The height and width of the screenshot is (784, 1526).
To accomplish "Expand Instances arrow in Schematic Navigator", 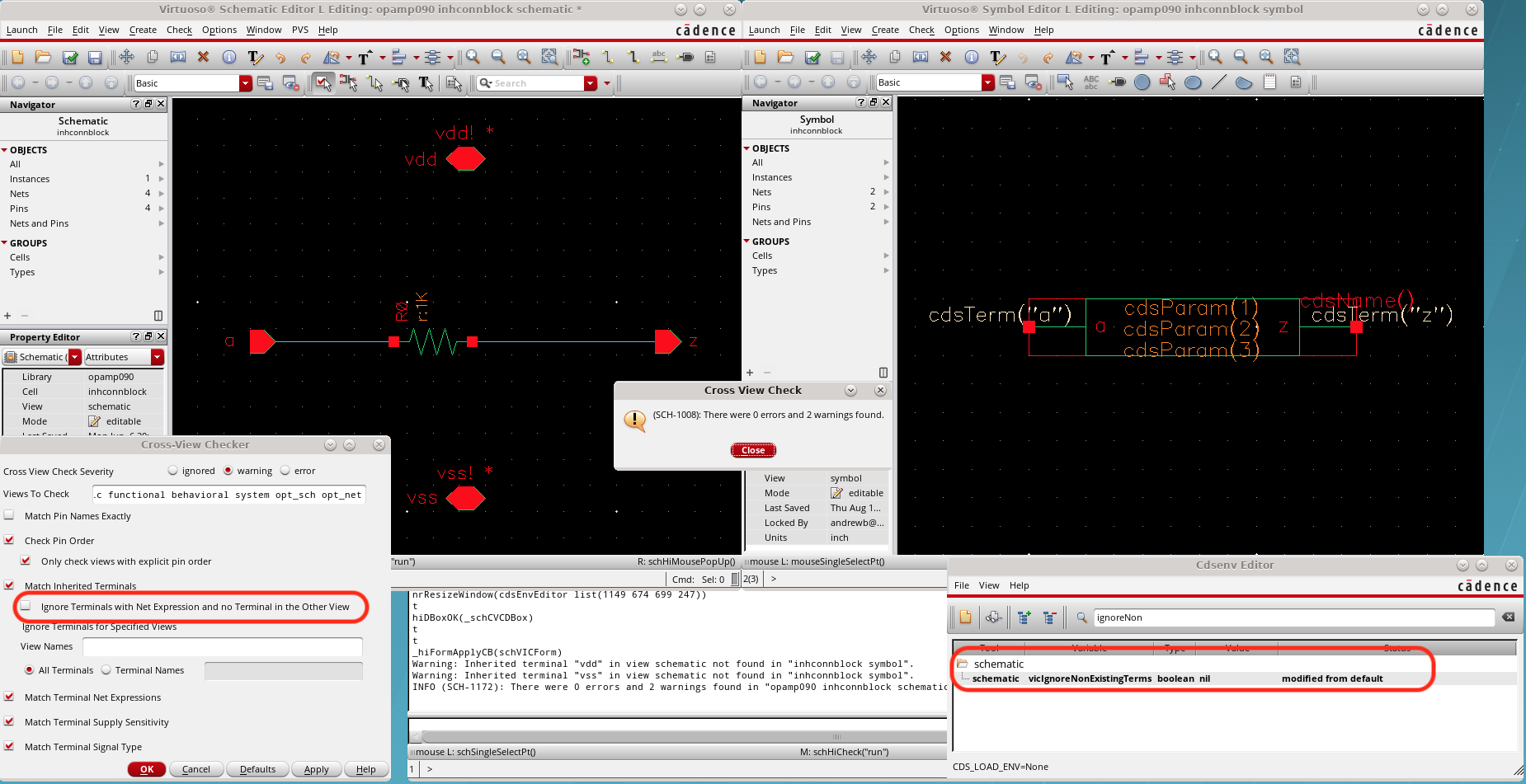I will (x=161, y=179).
